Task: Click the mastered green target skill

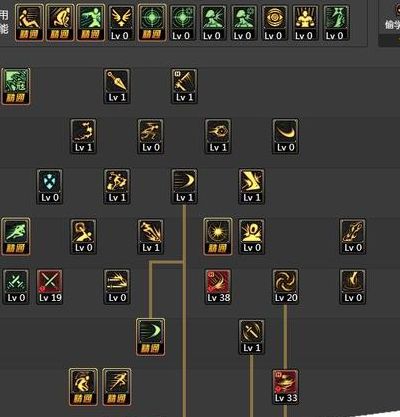Action: (x=152, y=23)
